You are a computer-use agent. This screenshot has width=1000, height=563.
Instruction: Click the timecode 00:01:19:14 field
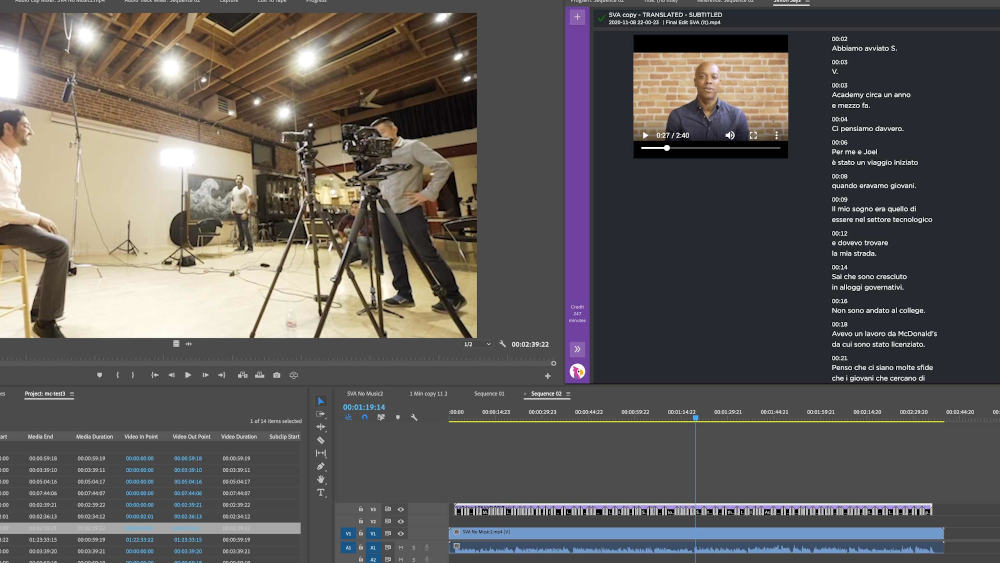364,407
